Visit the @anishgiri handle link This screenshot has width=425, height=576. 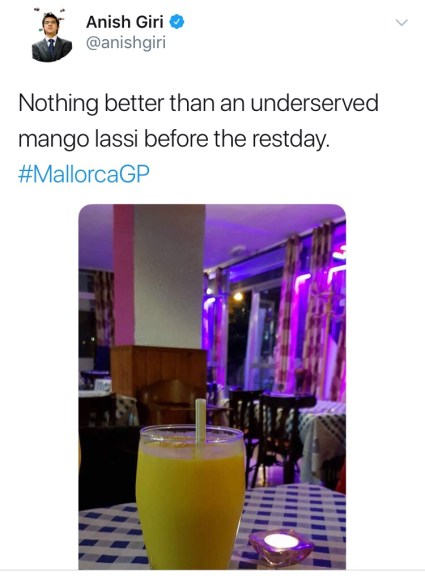(126, 43)
